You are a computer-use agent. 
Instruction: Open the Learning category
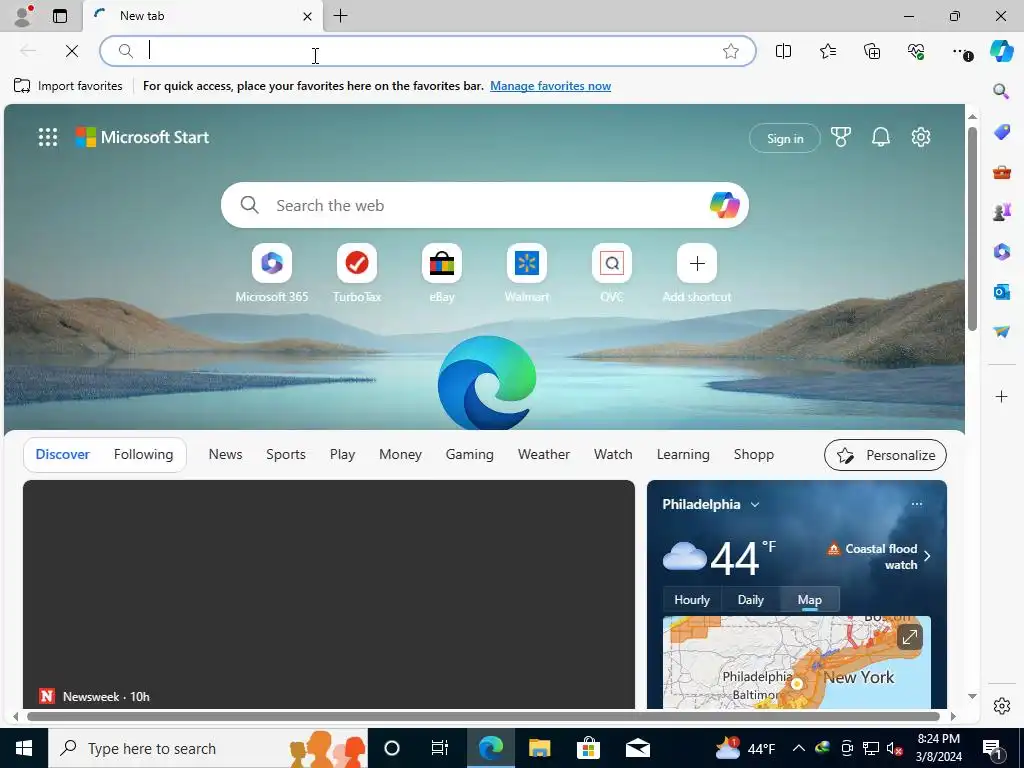[x=682, y=455]
